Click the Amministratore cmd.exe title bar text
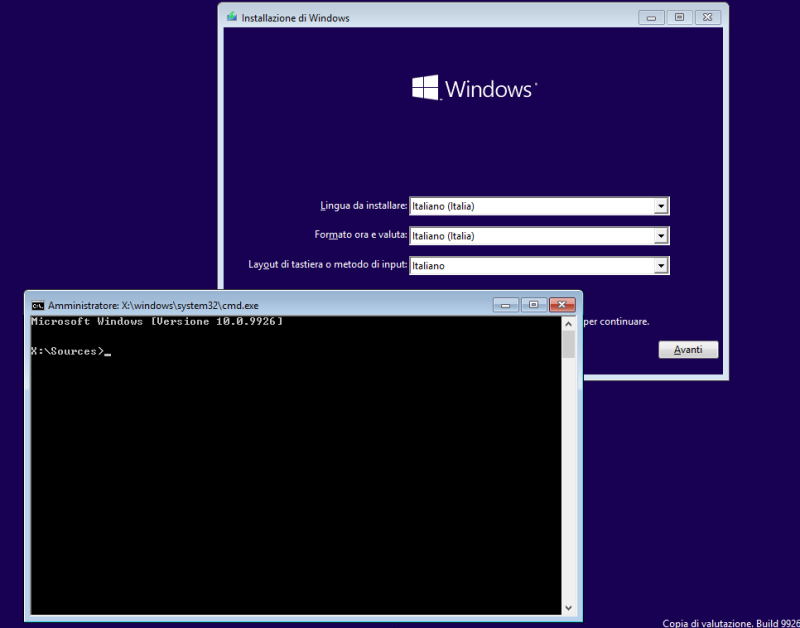The height and width of the screenshot is (628, 800). coord(153,306)
